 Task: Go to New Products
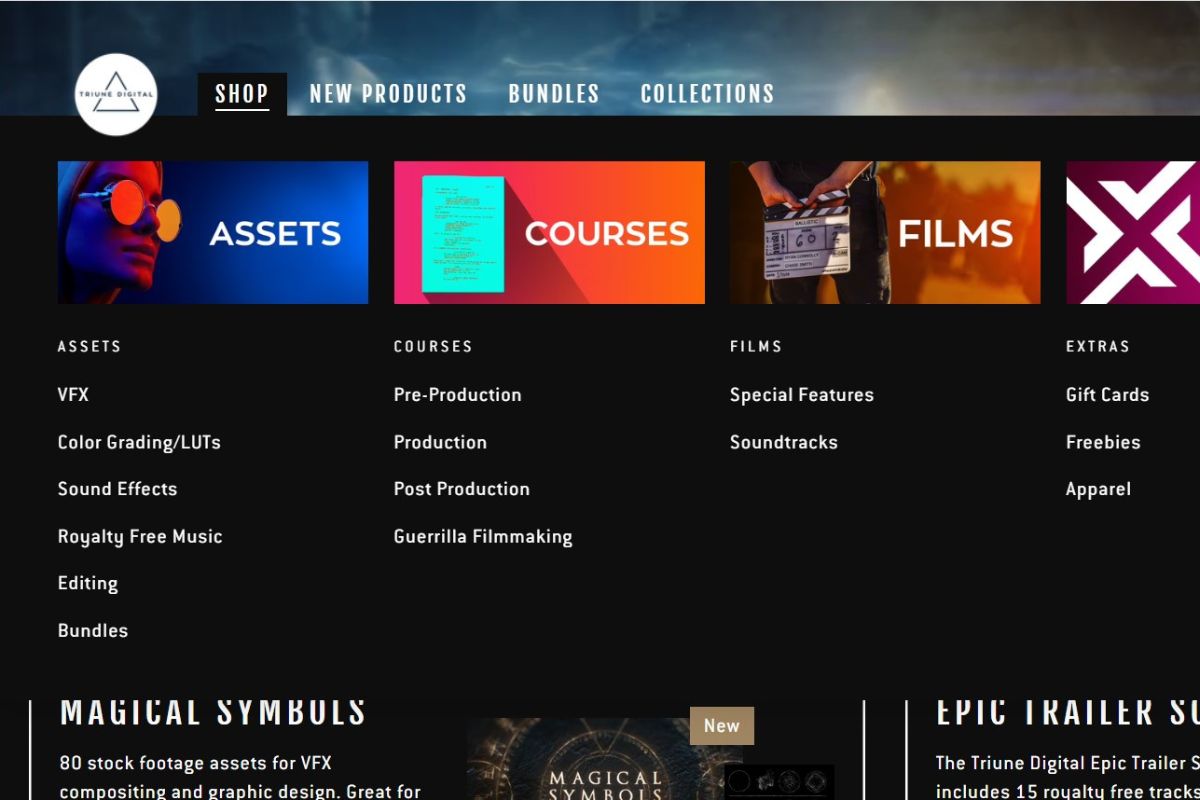388,94
